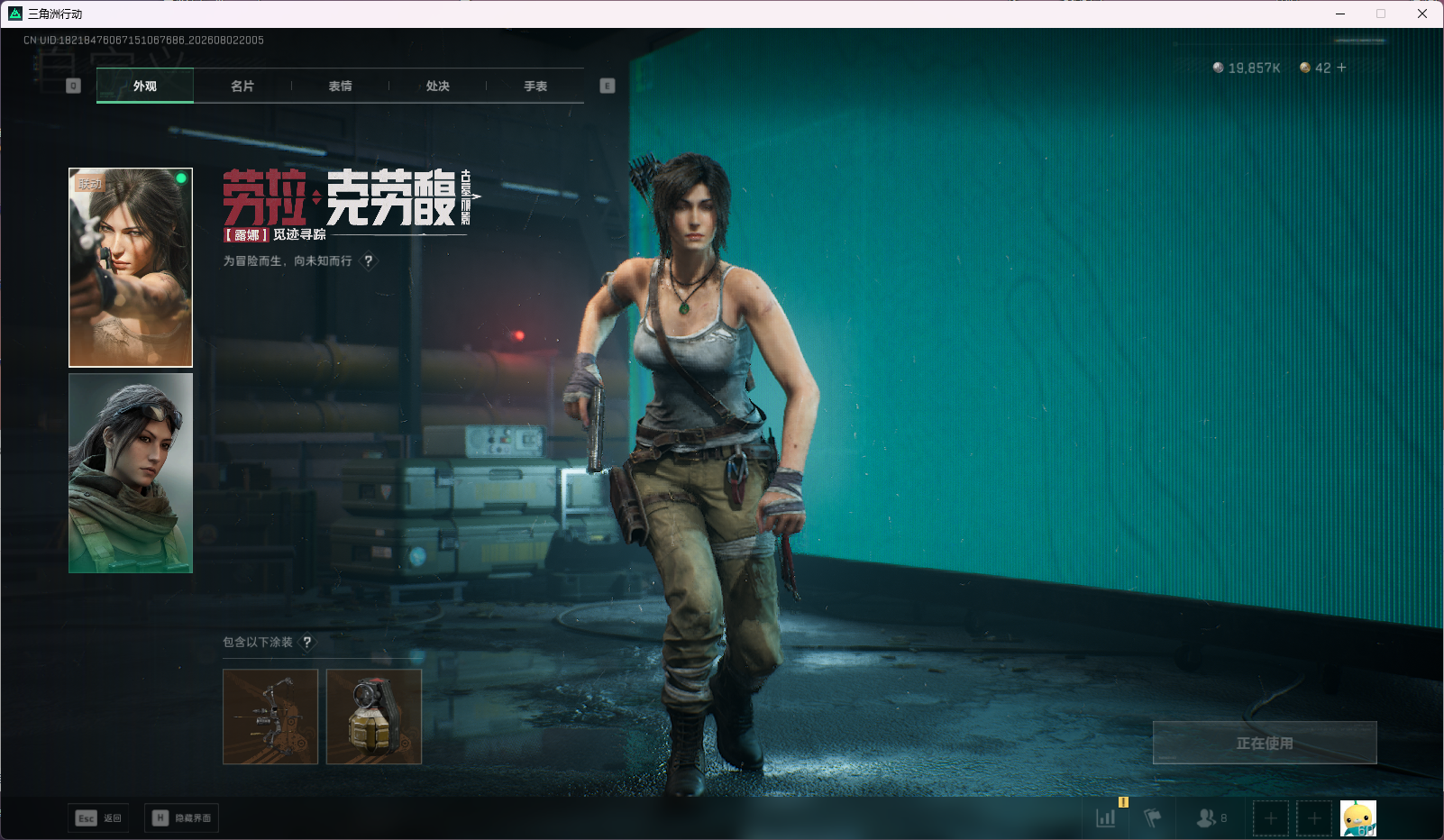Go to the 处决 execution tab
Screen dimensions: 1444x840
point(437,86)
